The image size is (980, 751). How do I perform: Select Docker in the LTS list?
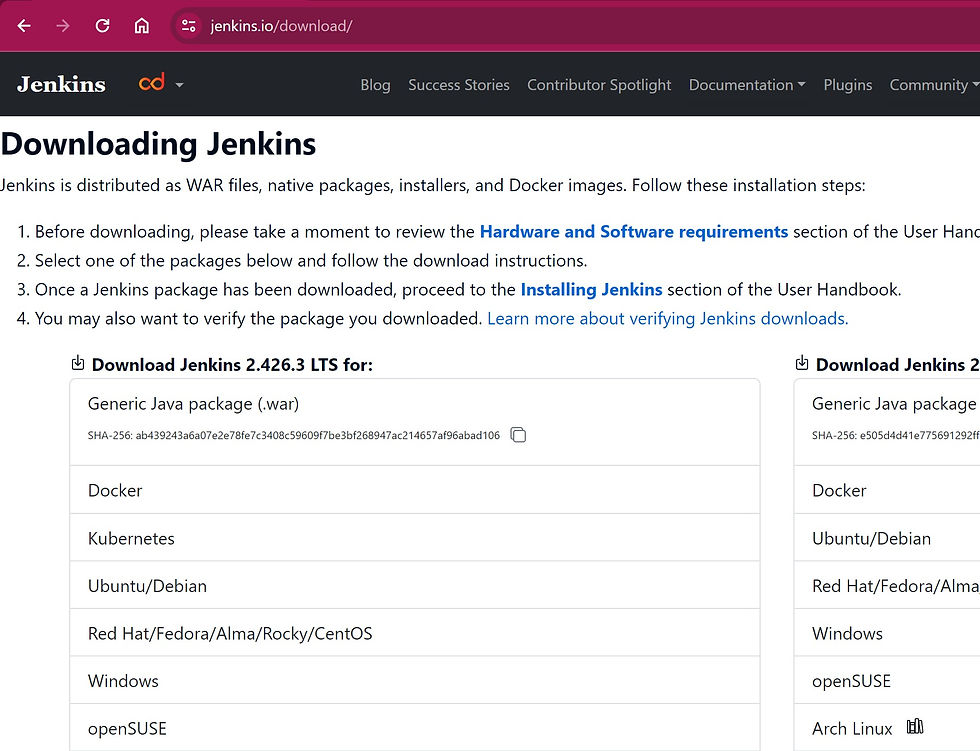click(415, 490)
